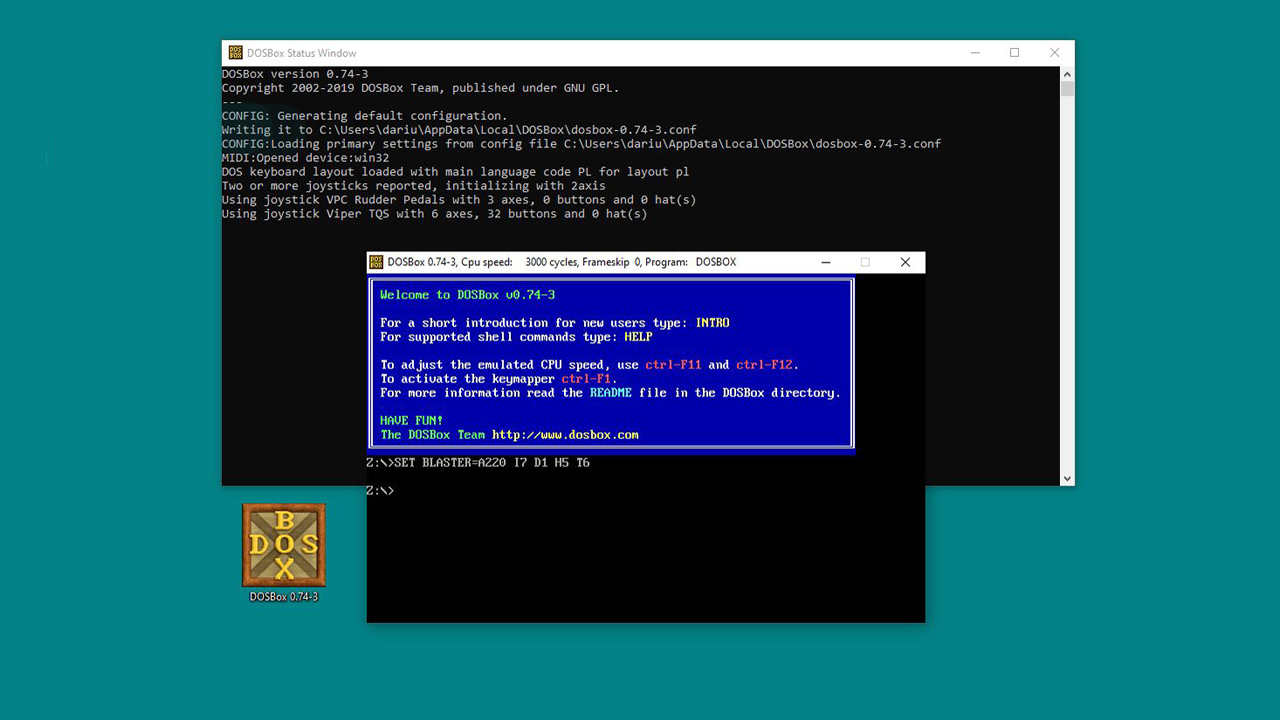Minimize the DOSBox Status Window

click(975, 52)
